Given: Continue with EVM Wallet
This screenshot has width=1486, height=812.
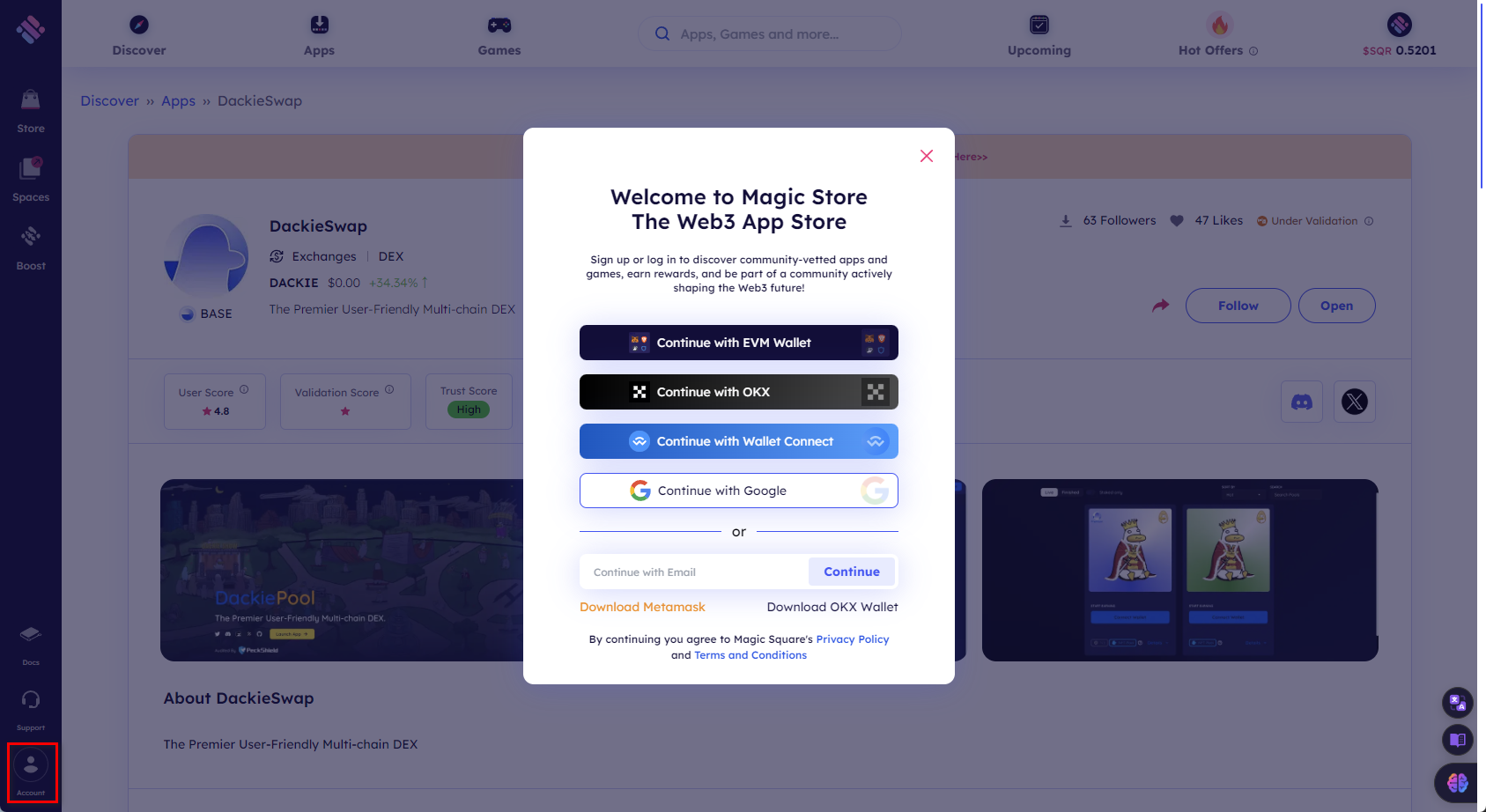Looking at the screenshot, I should [739, 343].
